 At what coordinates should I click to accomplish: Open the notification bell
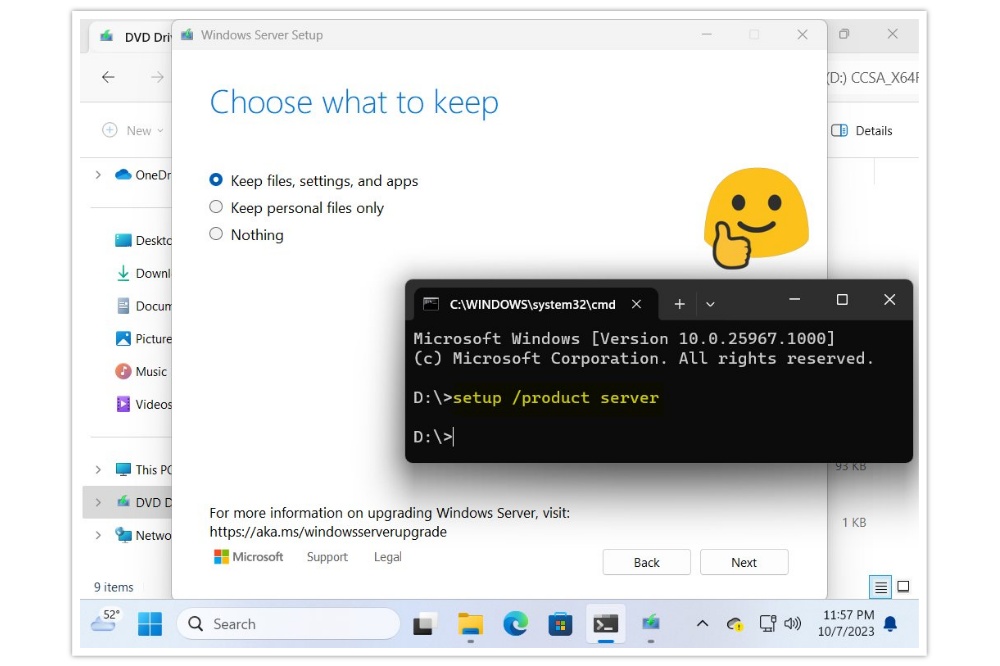(890, 623)
